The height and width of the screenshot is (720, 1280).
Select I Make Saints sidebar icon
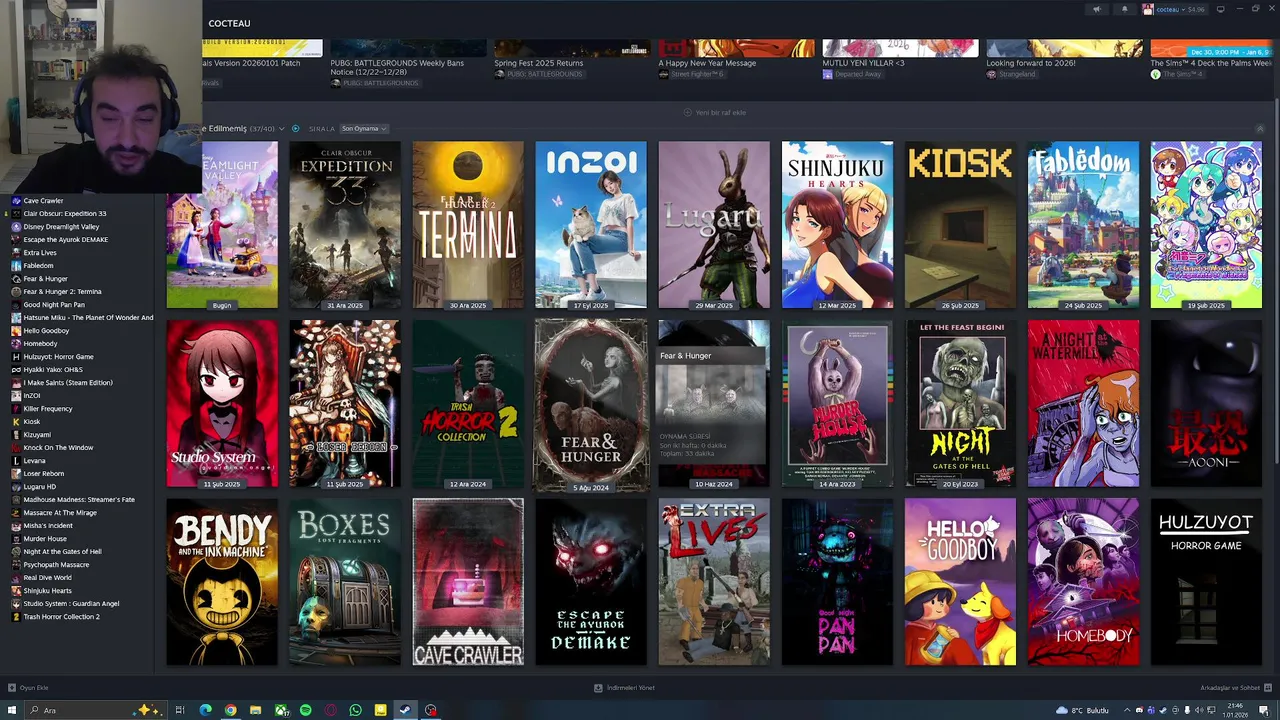click(16, 383)
